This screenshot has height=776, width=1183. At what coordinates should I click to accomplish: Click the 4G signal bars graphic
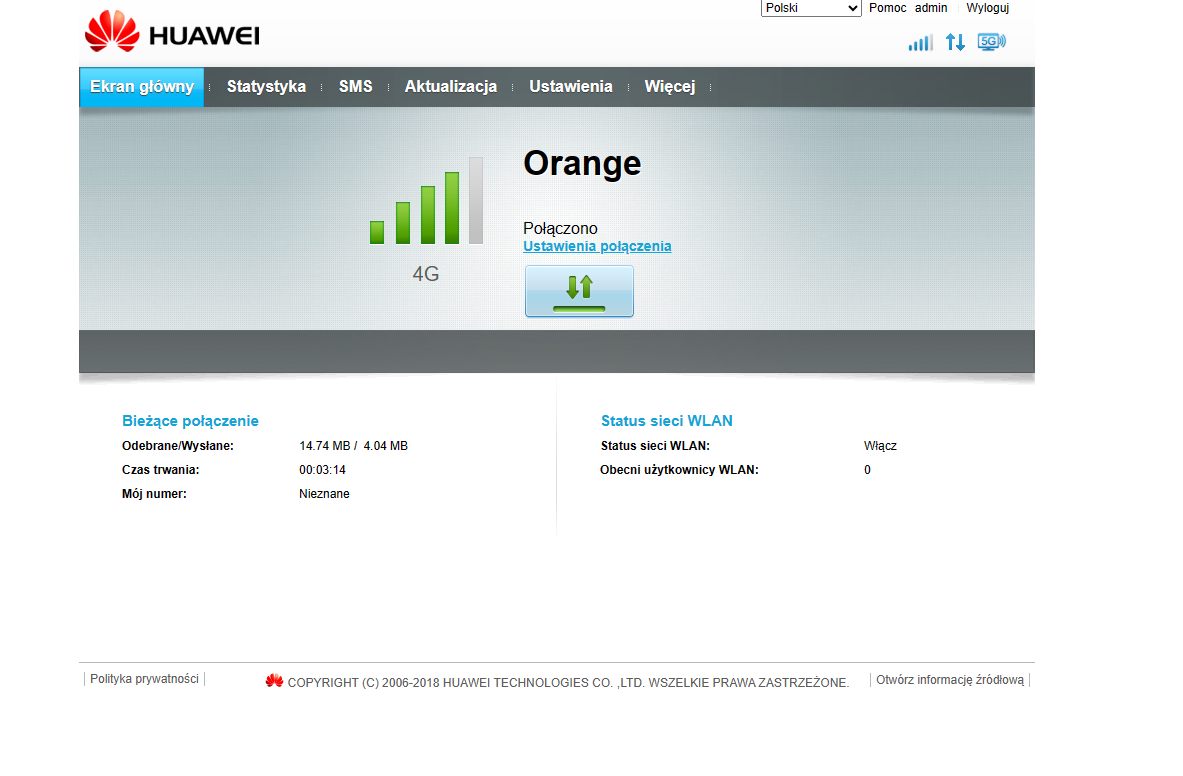425,205
